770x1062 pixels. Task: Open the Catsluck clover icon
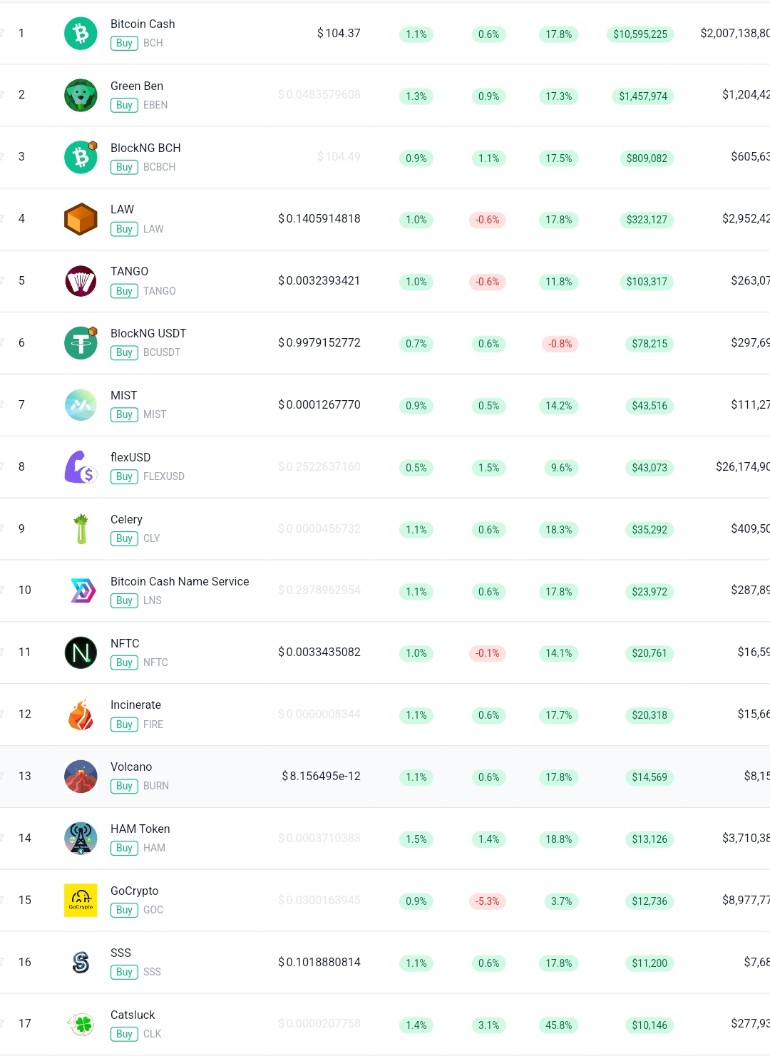(x=82, y=1024)
